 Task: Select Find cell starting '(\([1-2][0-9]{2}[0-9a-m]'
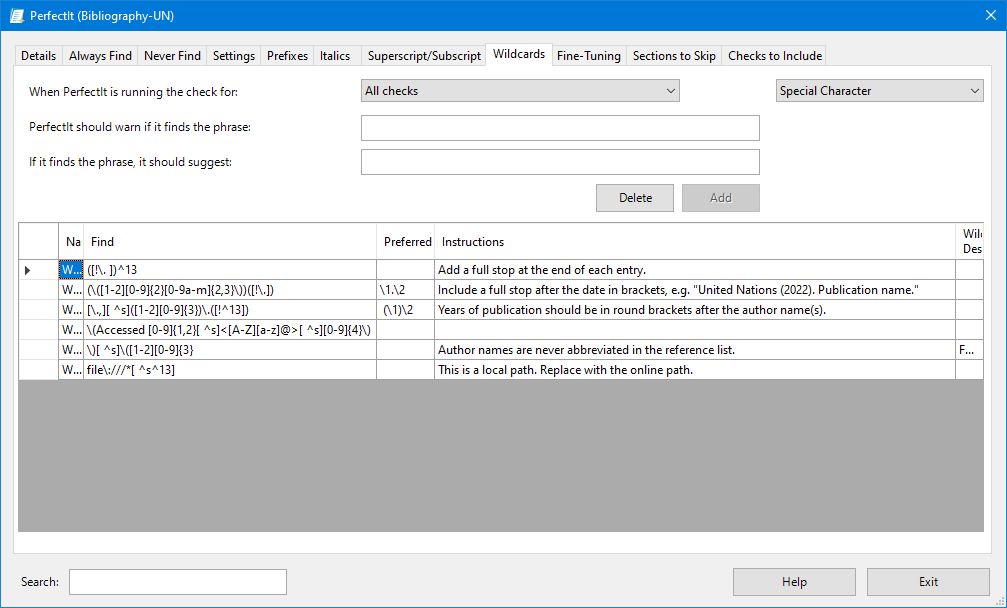[230, 290]
